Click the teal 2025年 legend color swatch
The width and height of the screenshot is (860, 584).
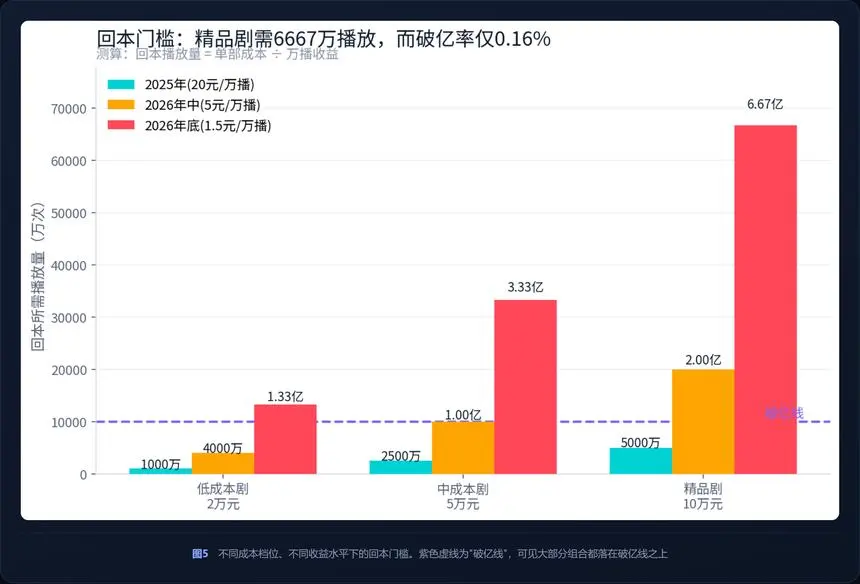coord(121,84)
